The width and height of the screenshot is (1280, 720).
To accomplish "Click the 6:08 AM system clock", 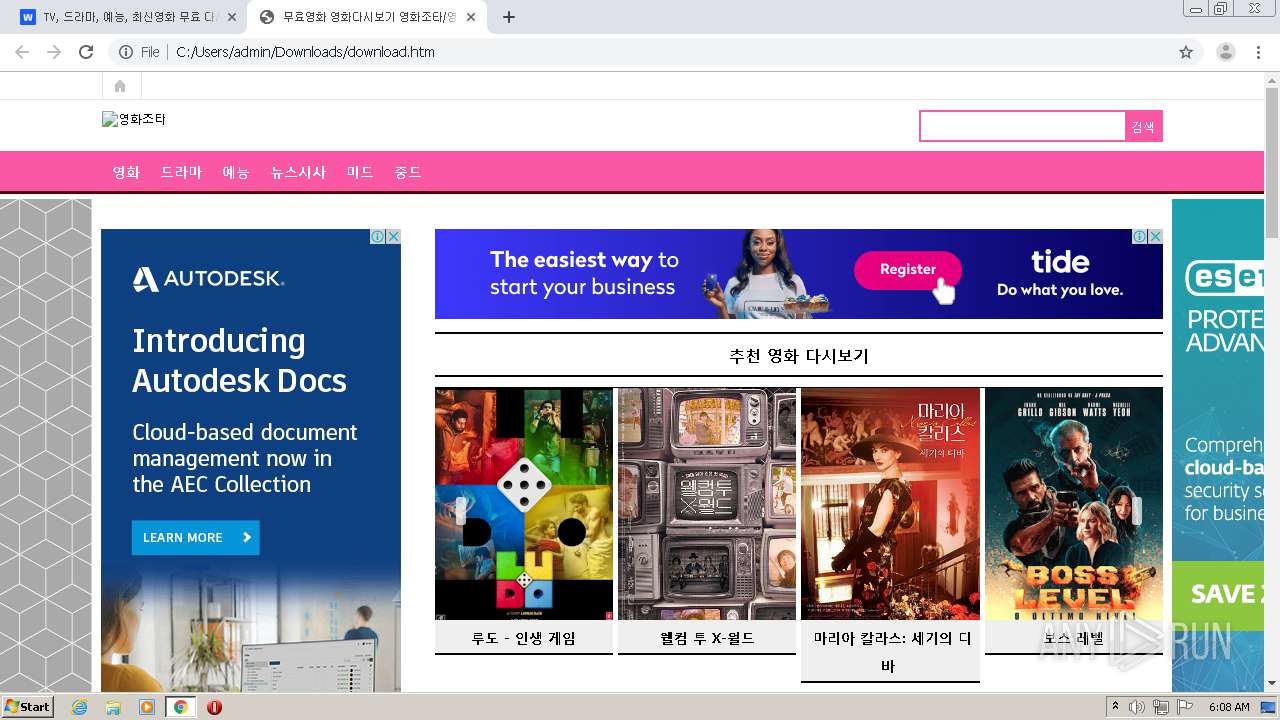I will click(1229, 707).
